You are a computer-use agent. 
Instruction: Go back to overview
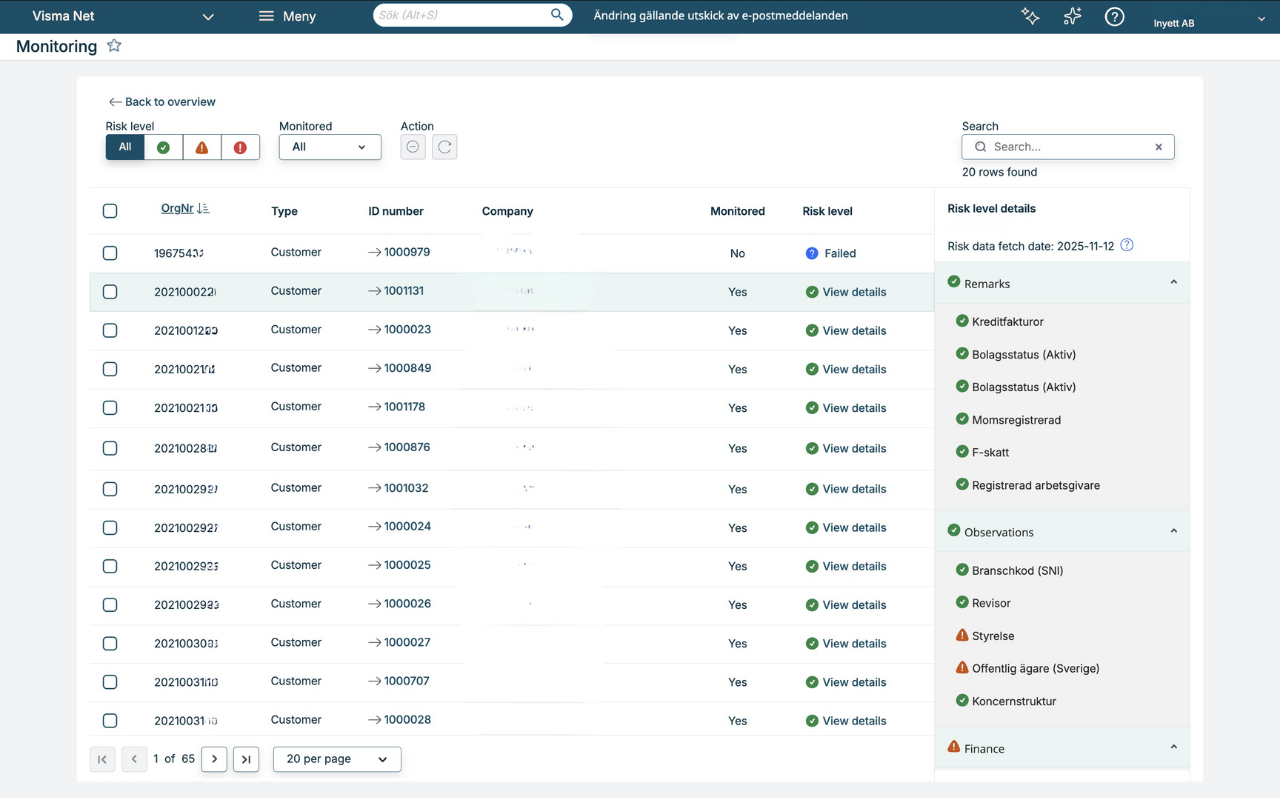tap(162, 102)
